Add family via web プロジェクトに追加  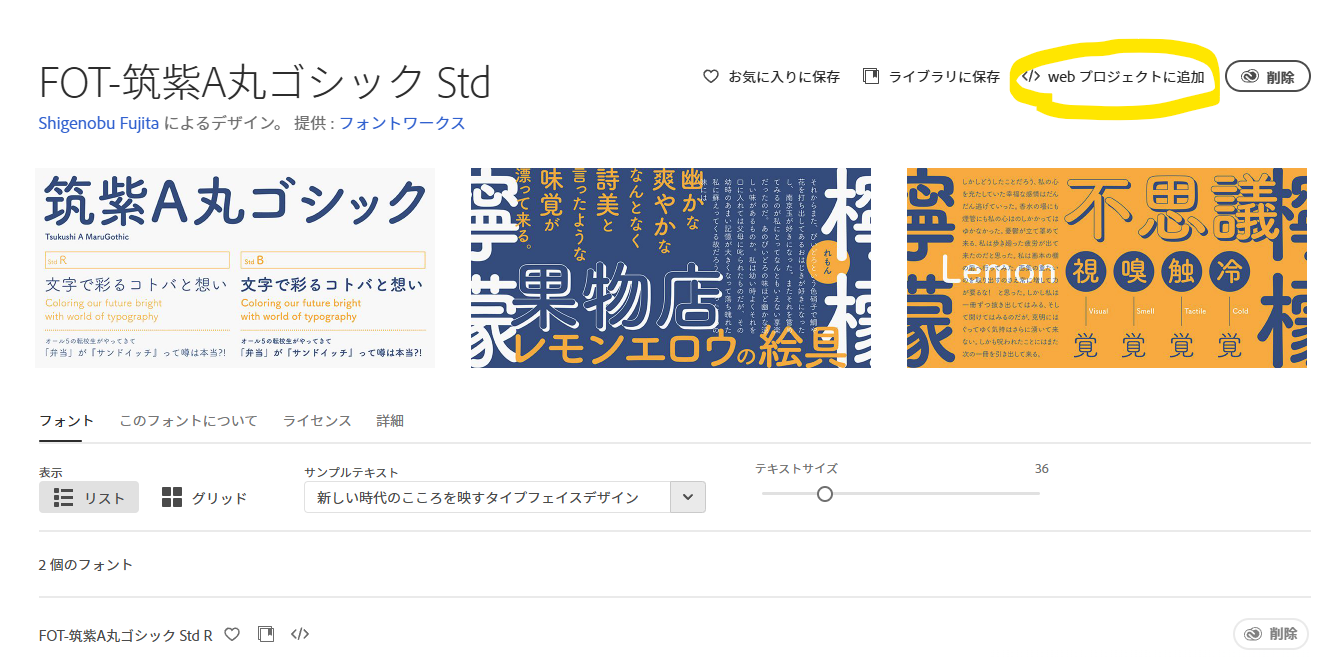pyautogui.click(x=1113, y=76)
